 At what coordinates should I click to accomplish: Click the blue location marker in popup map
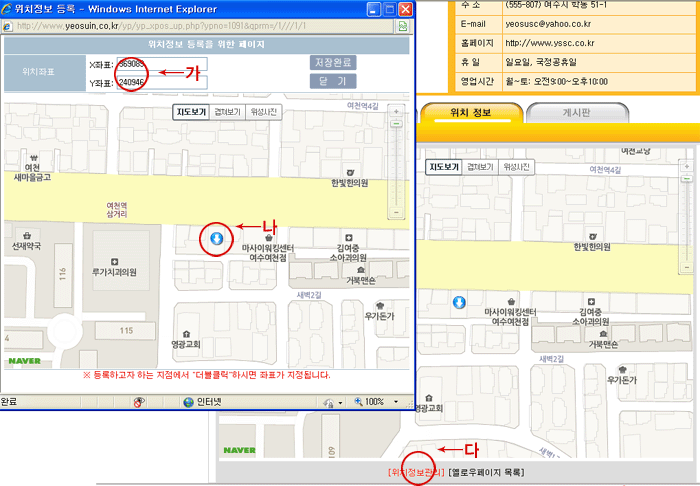pyautogui.click(x=217, y=239)
